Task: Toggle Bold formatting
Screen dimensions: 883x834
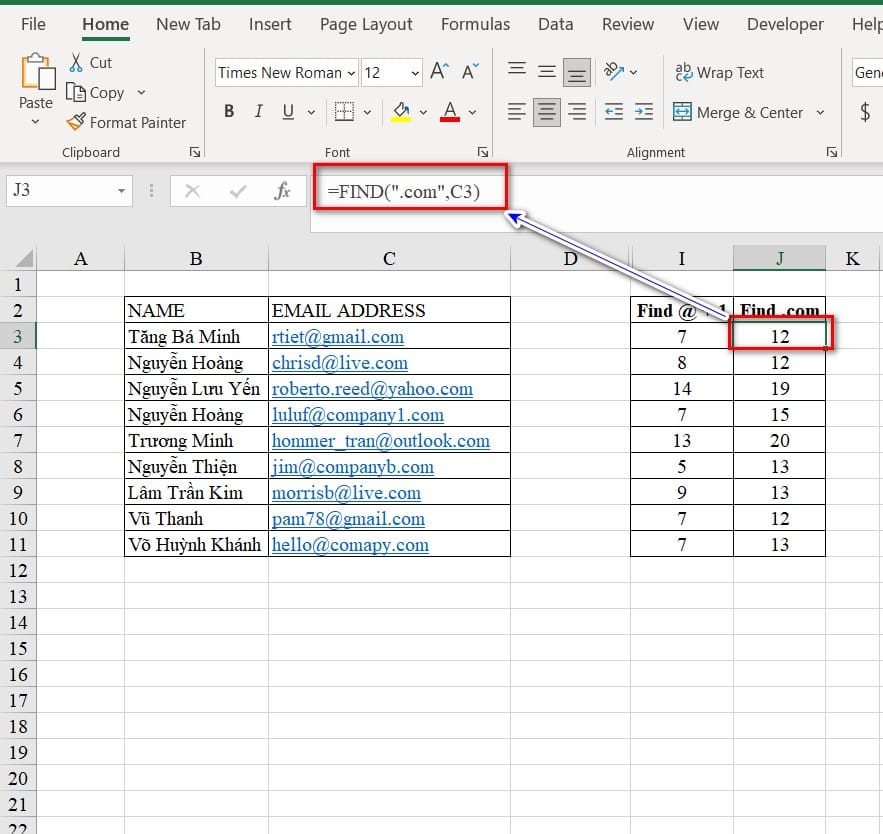Action: (229, 112)
